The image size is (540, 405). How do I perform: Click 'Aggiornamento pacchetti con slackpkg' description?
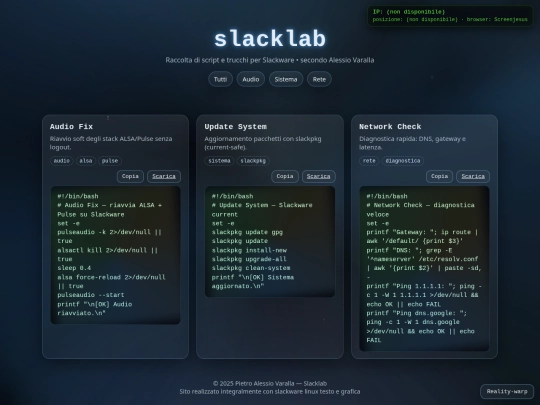(263, 143)
